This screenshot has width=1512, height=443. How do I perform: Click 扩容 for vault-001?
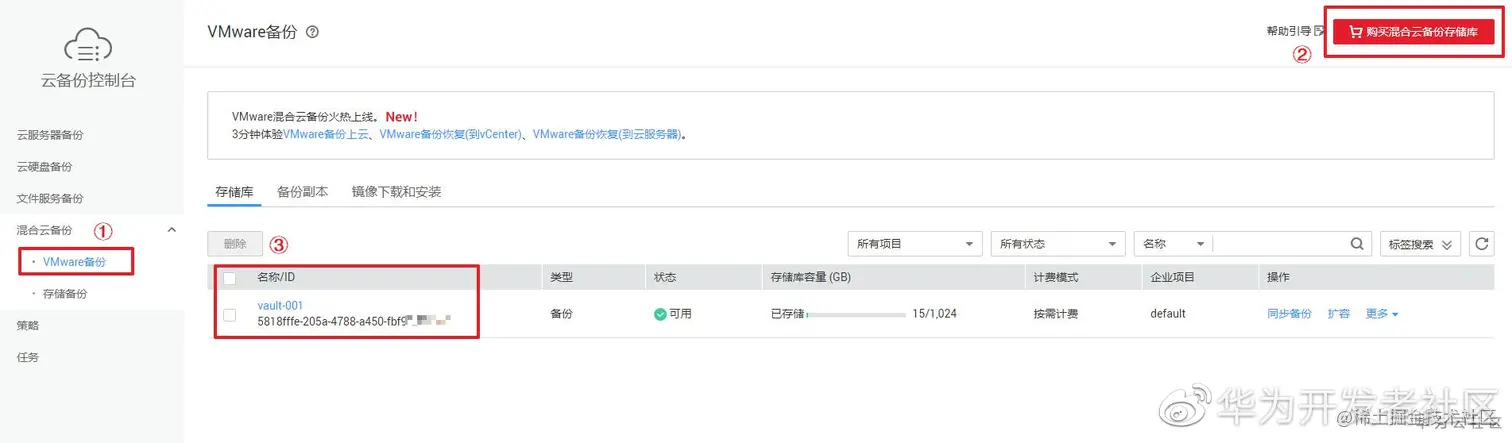(1339, 314)
